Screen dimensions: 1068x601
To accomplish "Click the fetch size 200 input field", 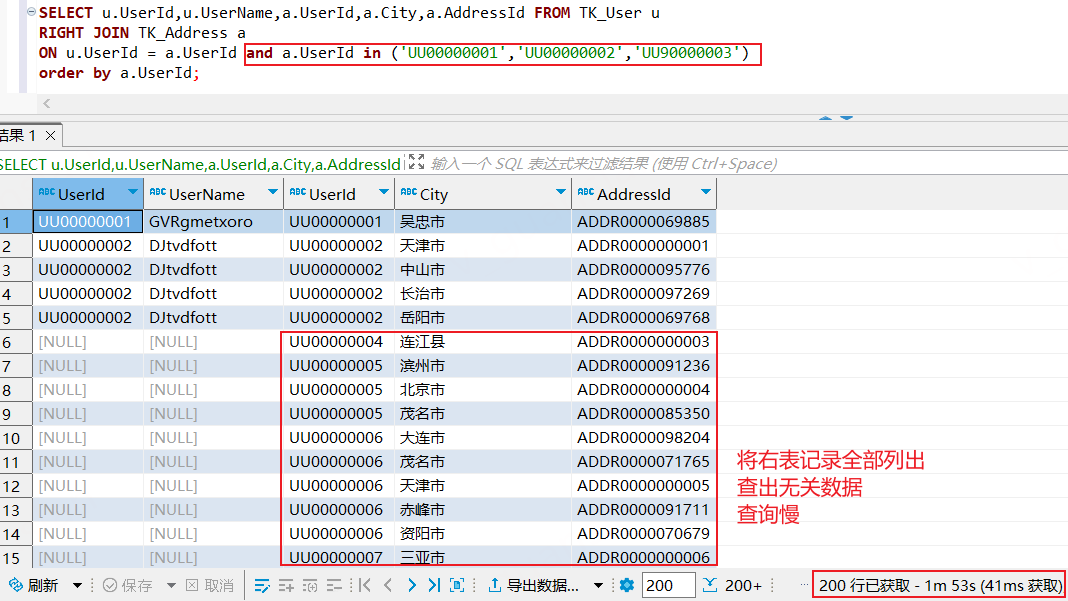I will coord(668,585).
